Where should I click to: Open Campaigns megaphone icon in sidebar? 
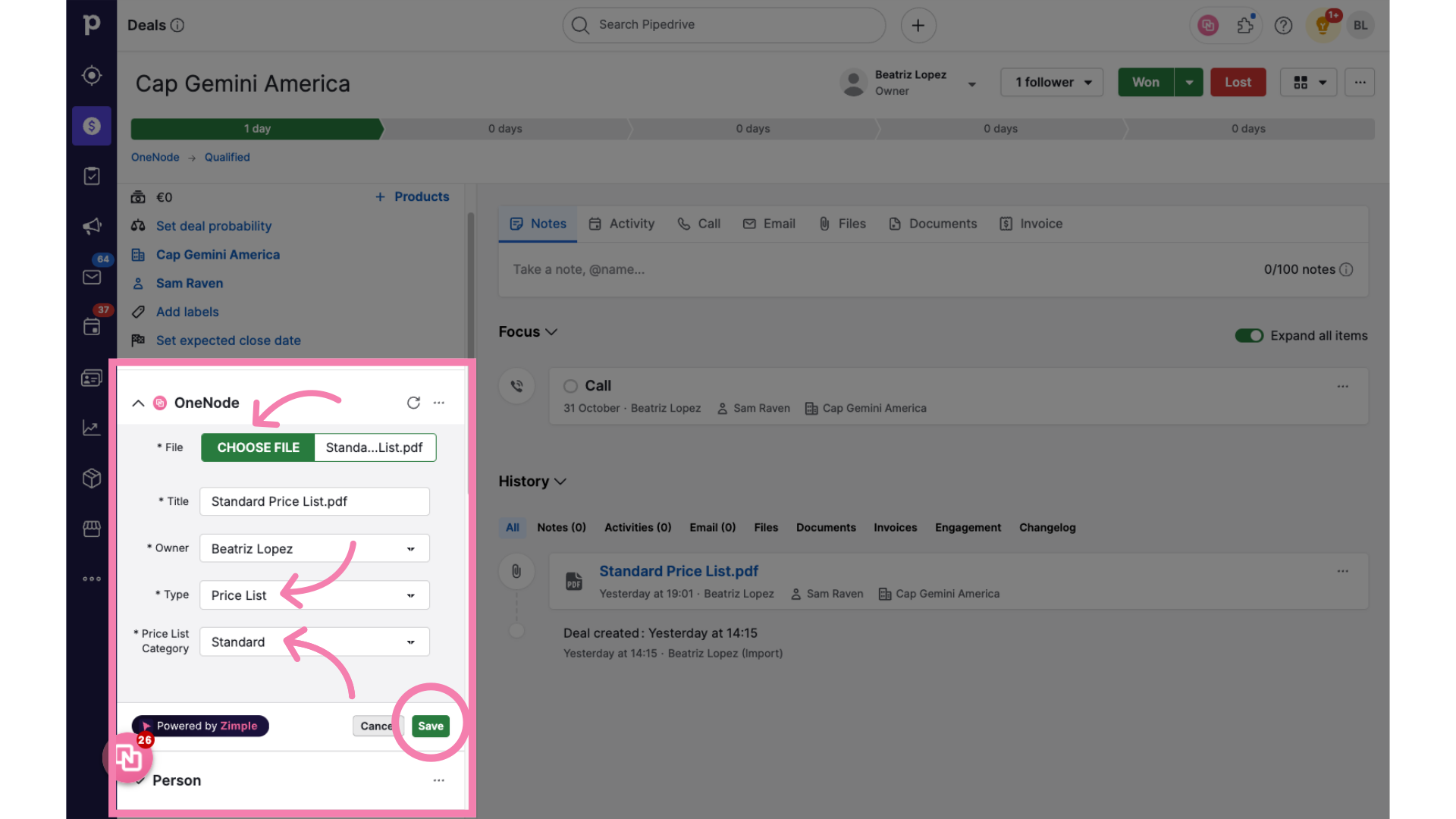pos(92,226)
